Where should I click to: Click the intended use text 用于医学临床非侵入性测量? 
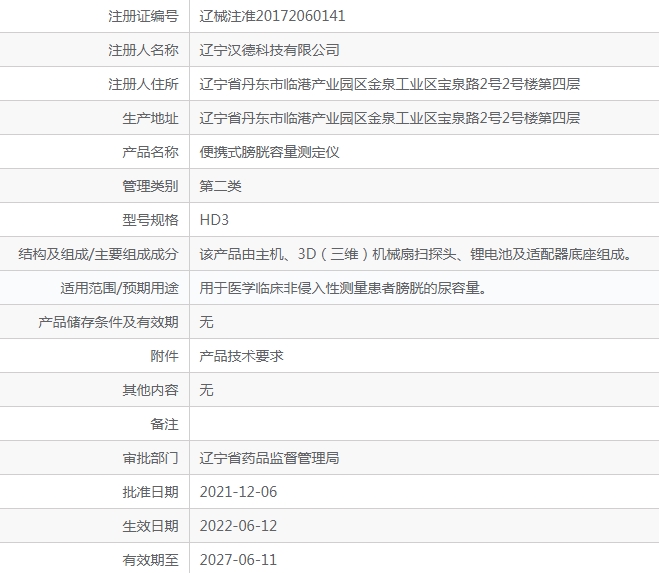point(343,288)
